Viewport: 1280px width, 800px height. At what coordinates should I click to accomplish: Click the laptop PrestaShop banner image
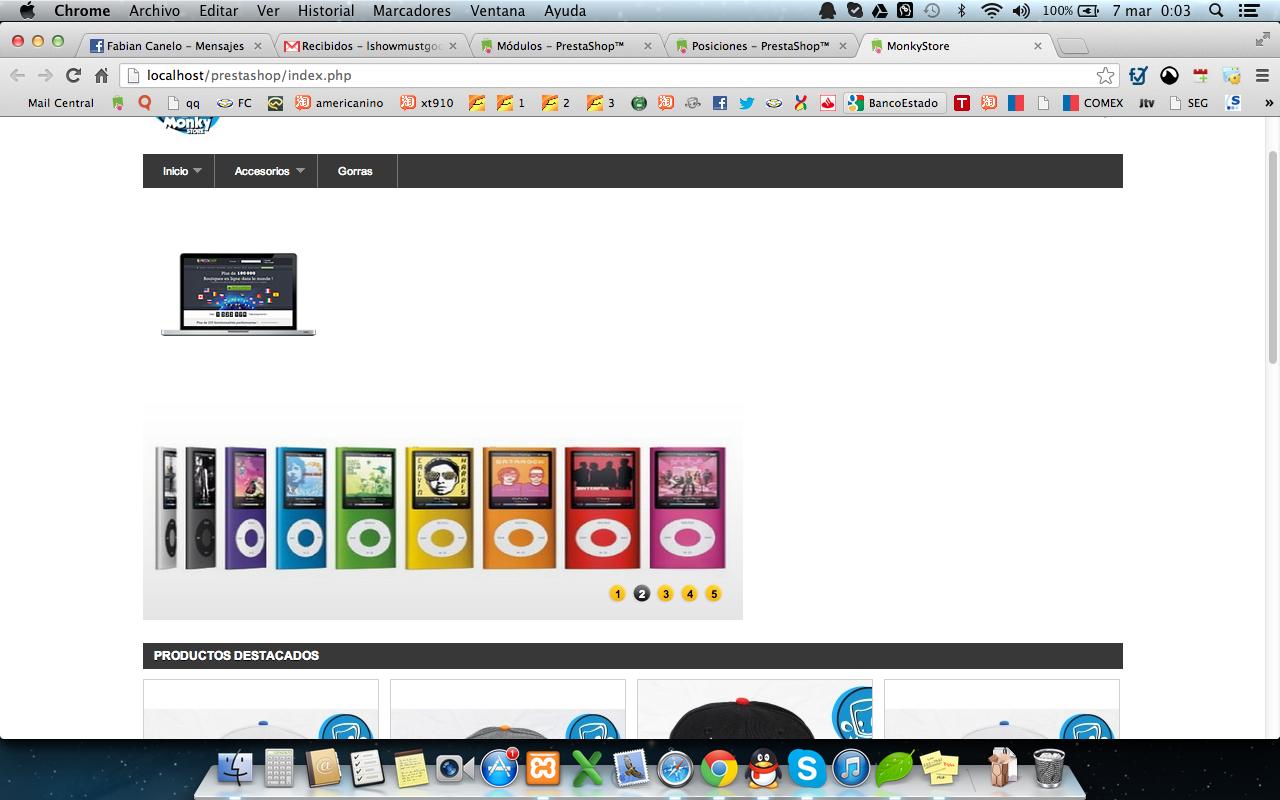tap(238, 294)
